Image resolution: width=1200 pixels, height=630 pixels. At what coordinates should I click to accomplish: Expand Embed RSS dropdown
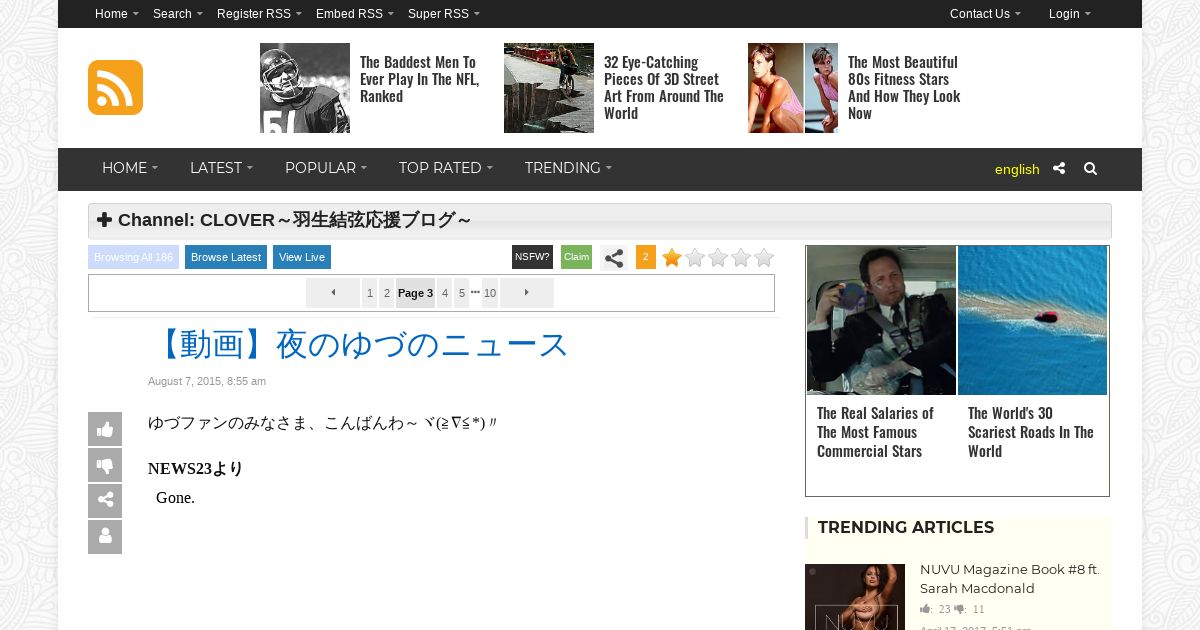click(355, 14)
